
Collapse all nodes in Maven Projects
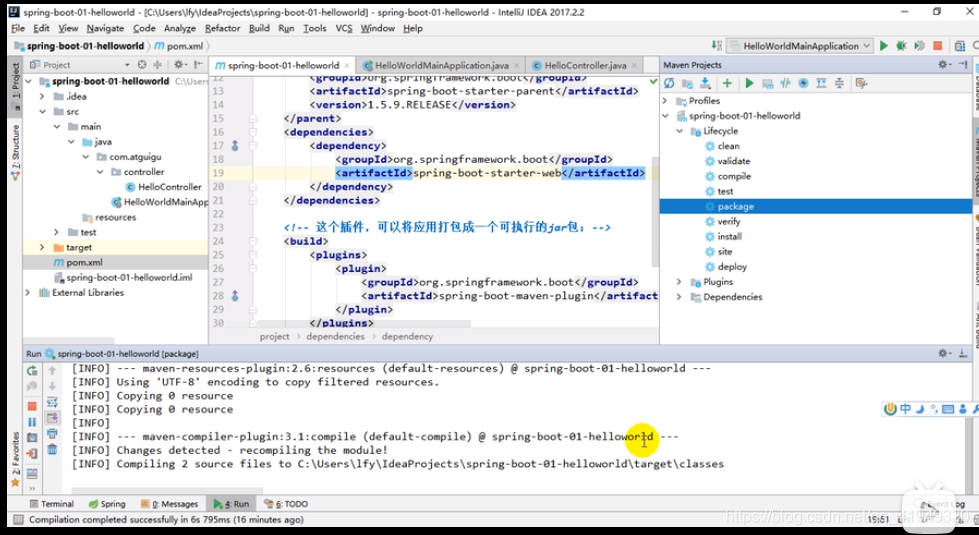(840, 83)
